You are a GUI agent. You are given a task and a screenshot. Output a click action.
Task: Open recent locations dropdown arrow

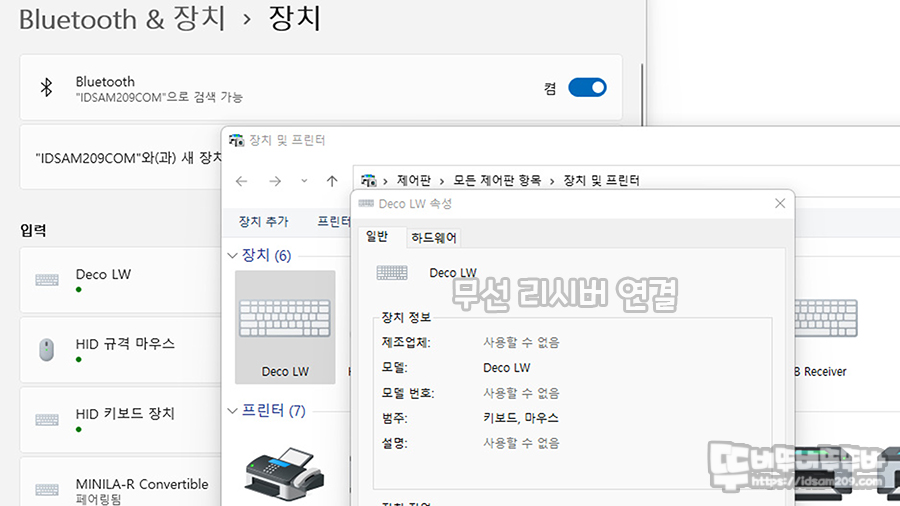click(x=304, y=181)
